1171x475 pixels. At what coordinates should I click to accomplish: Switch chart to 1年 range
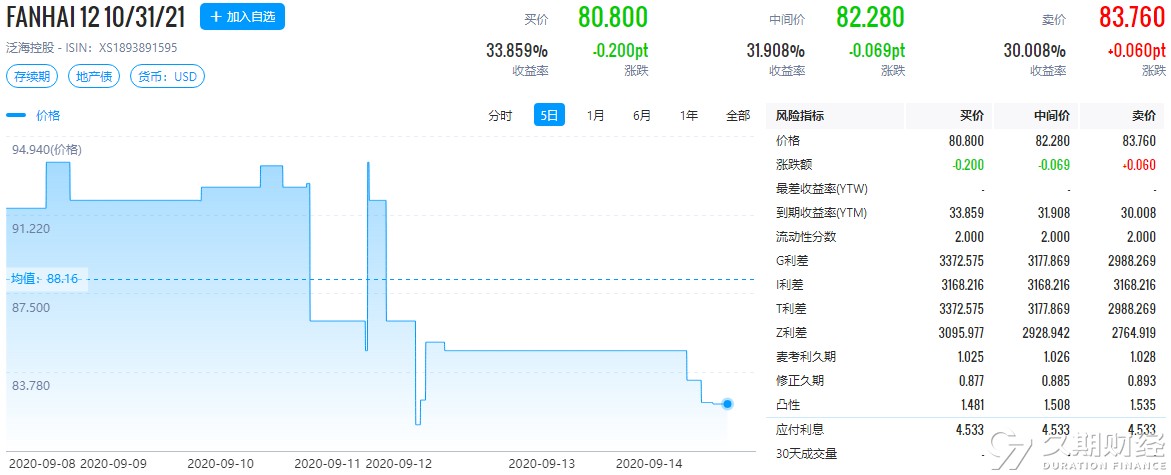tap(689, 116)
